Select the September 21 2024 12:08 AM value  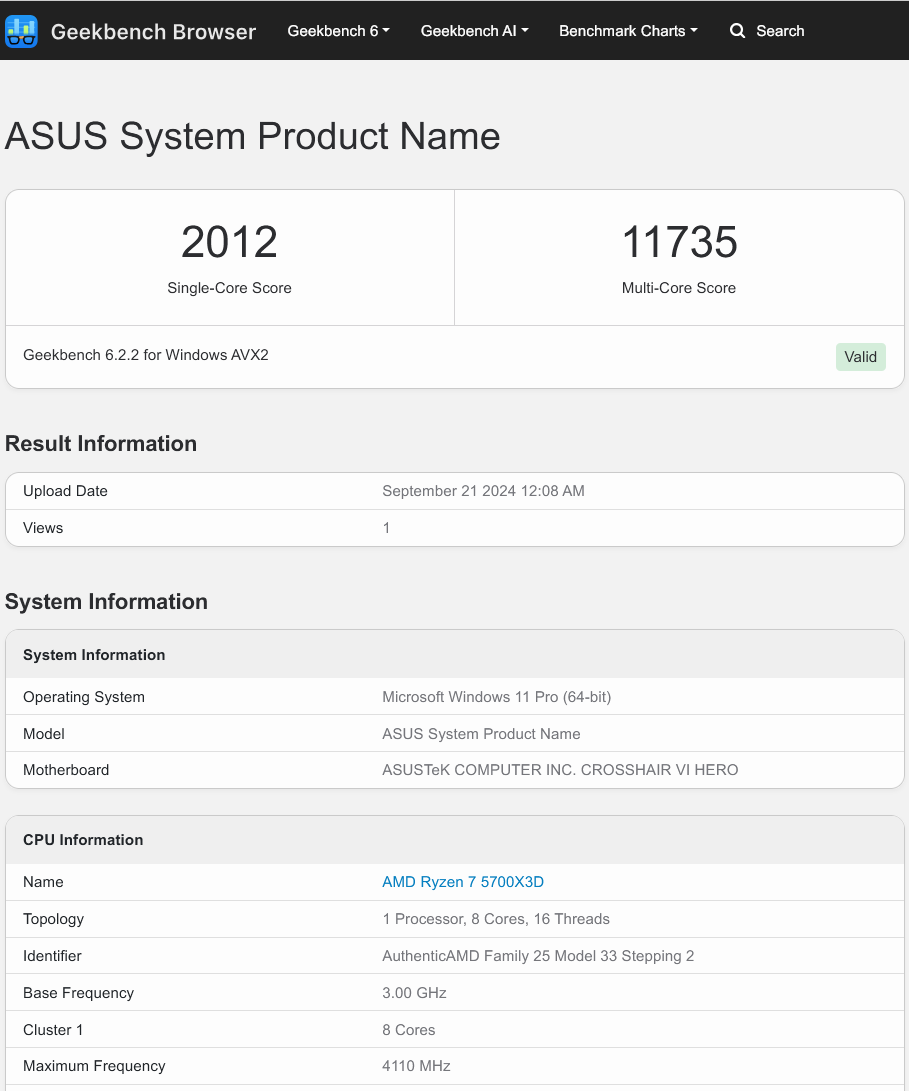tap(483, 491)
